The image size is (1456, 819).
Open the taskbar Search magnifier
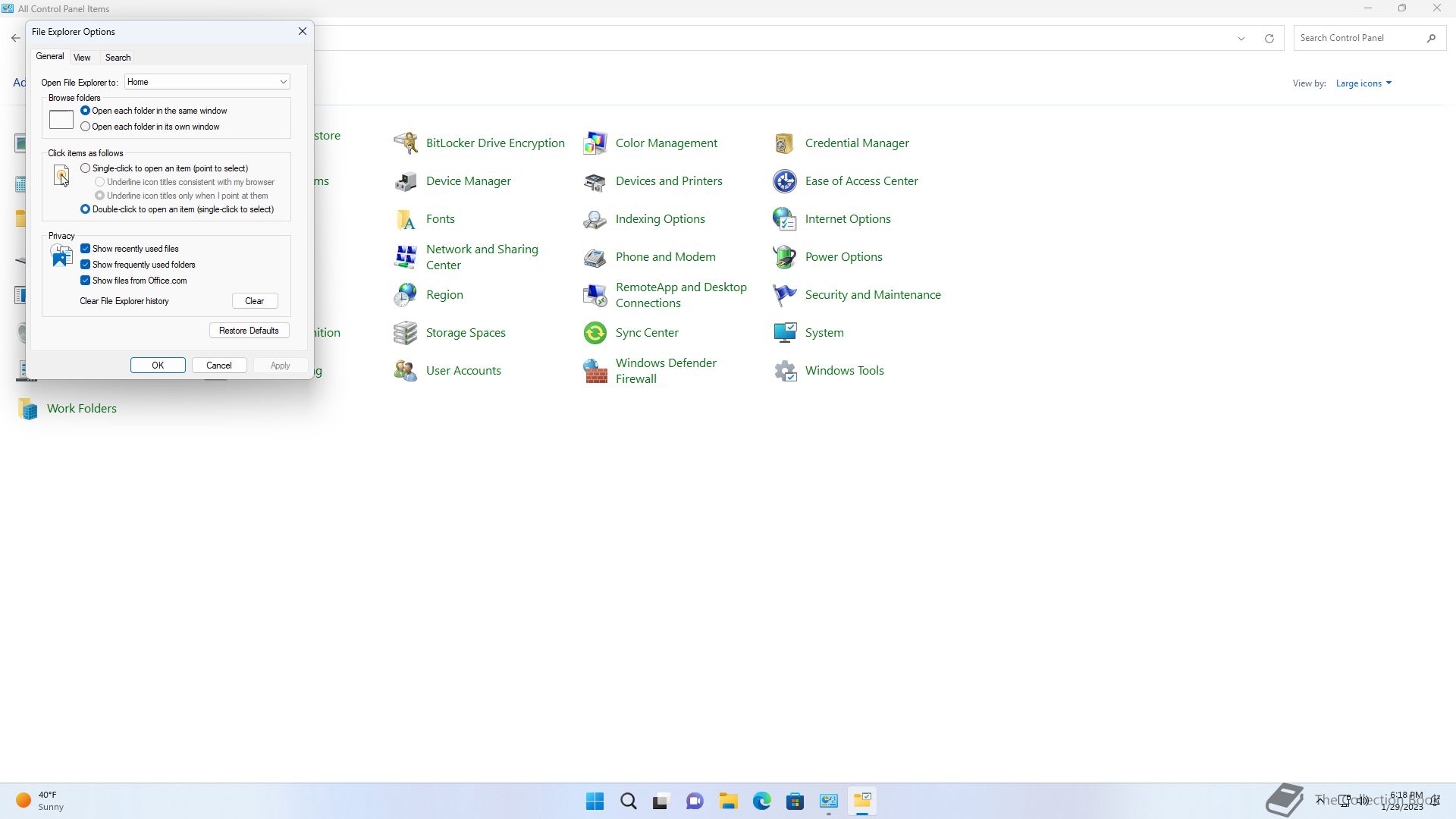point(629,801)
